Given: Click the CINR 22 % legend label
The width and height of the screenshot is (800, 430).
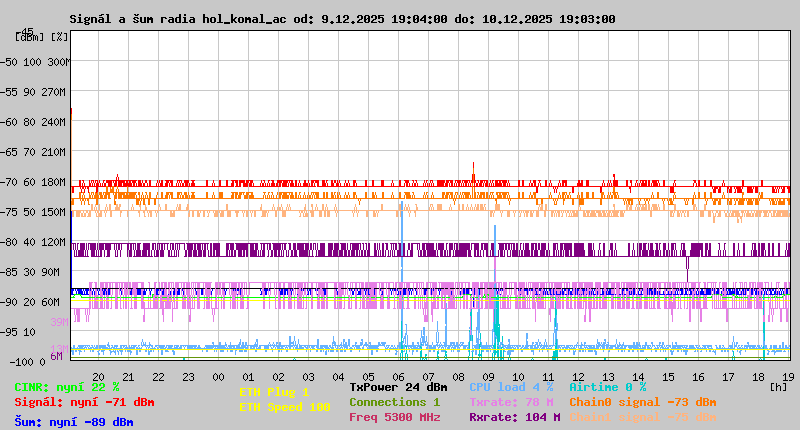Looking at the screenshot, I should tap(66, 387).
